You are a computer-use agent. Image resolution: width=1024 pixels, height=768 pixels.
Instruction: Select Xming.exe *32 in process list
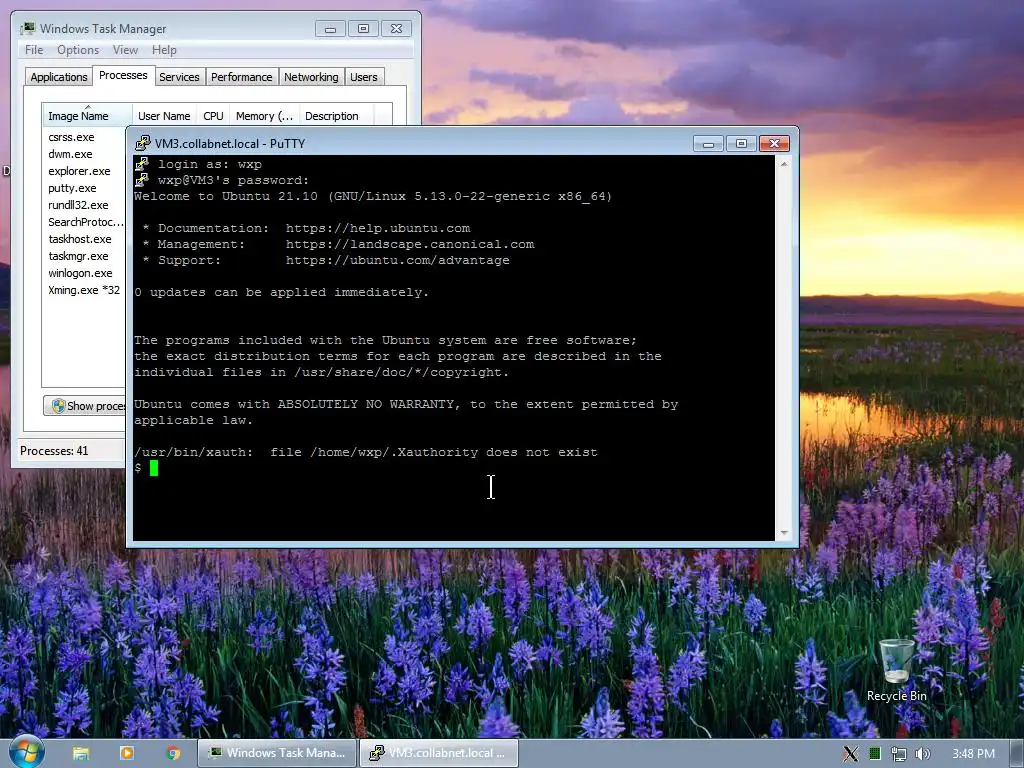[84, 290]
